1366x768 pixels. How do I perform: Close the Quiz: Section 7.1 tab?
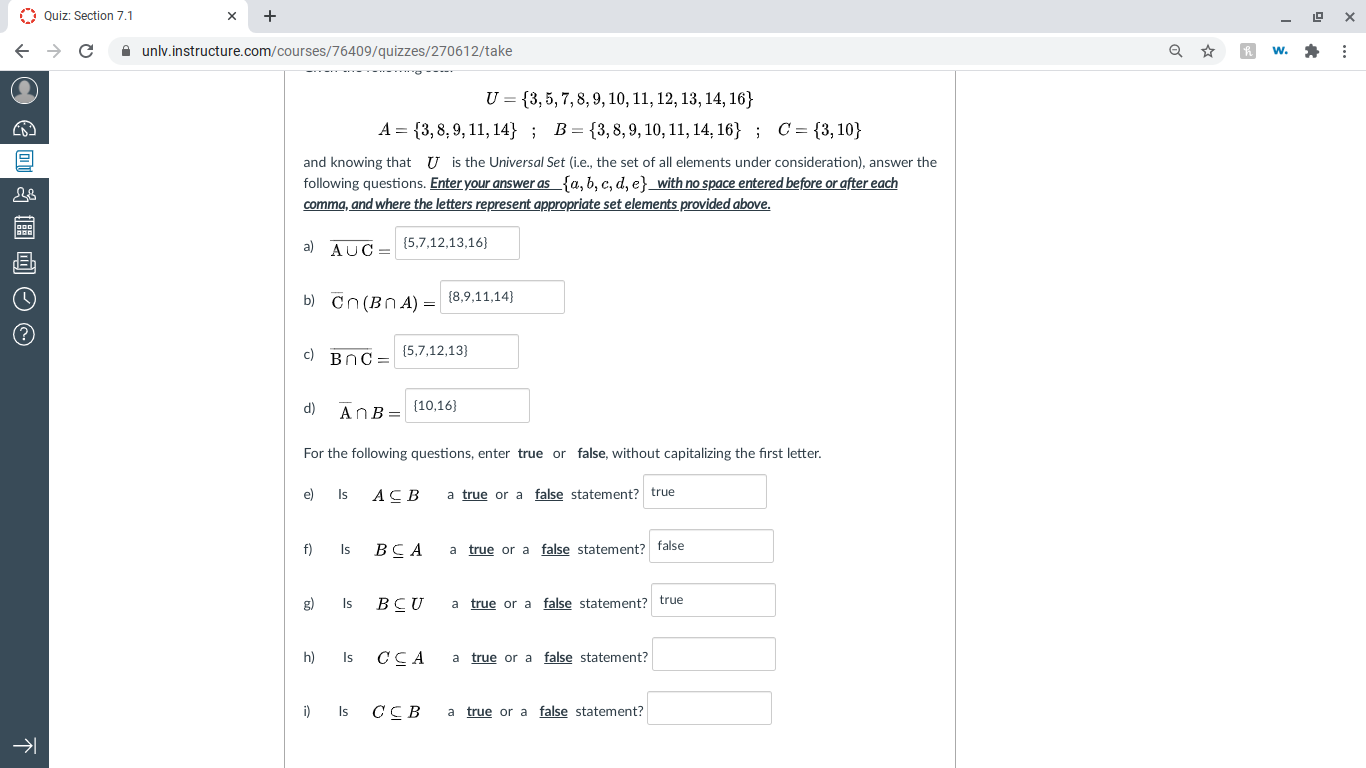231,16
